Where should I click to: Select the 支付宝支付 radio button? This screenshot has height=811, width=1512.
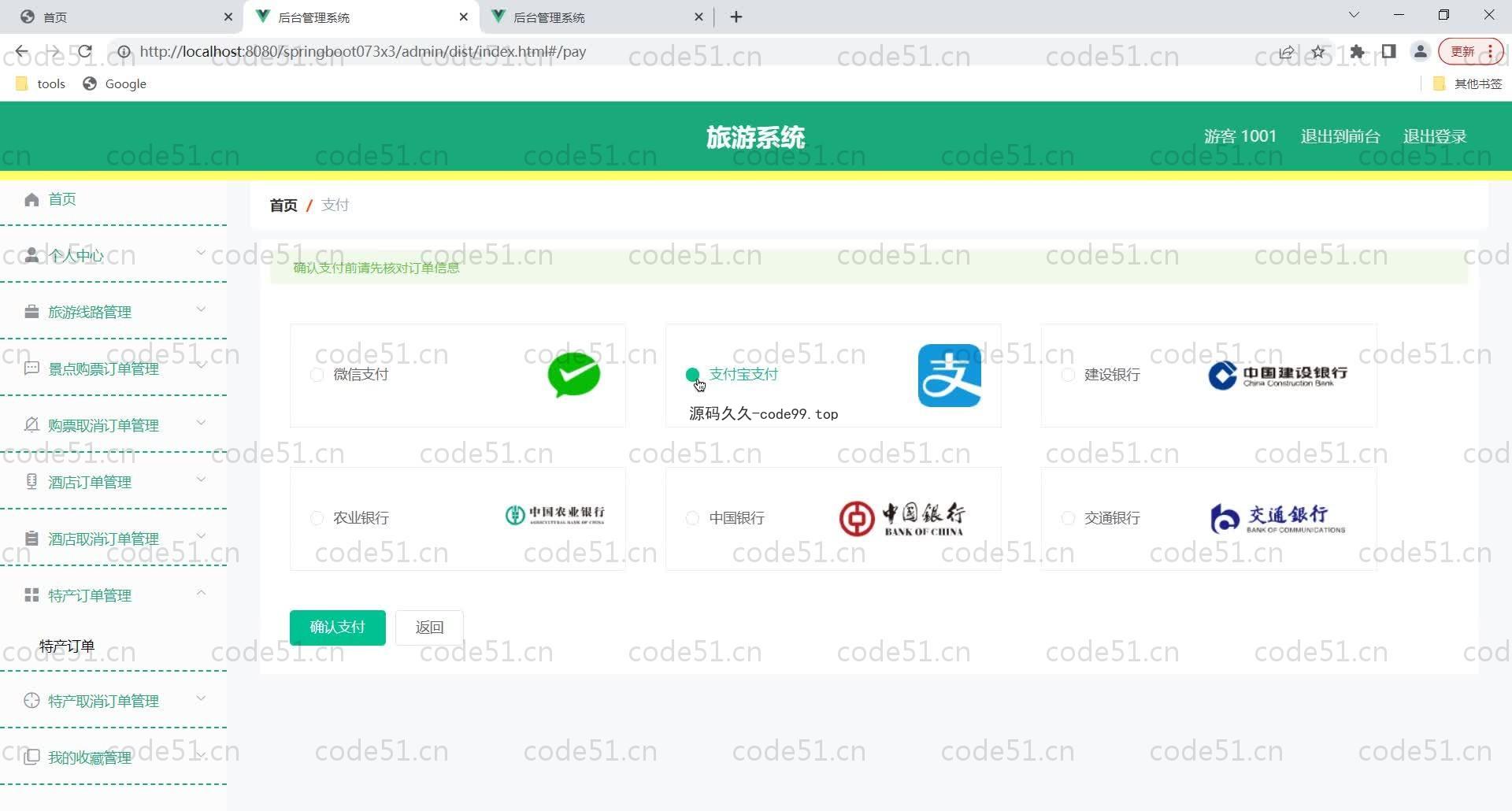tap(692, 375)
